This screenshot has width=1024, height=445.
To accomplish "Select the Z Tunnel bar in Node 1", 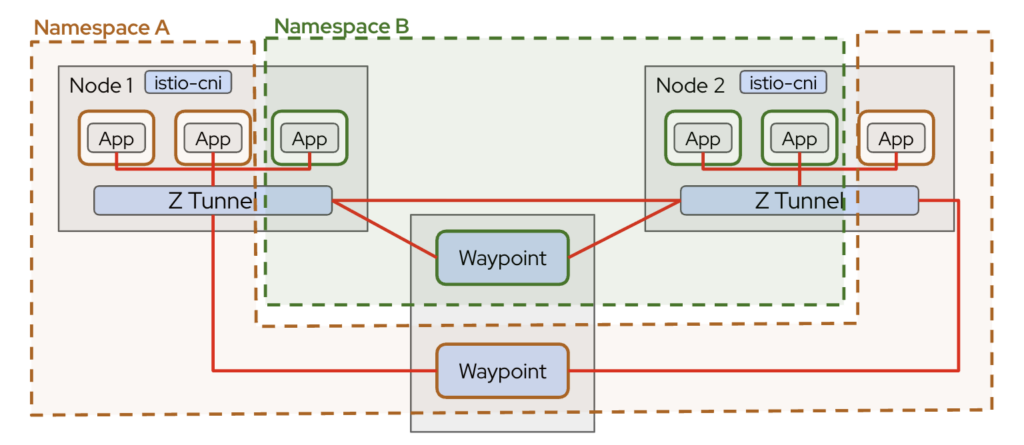I will point(212,200).
